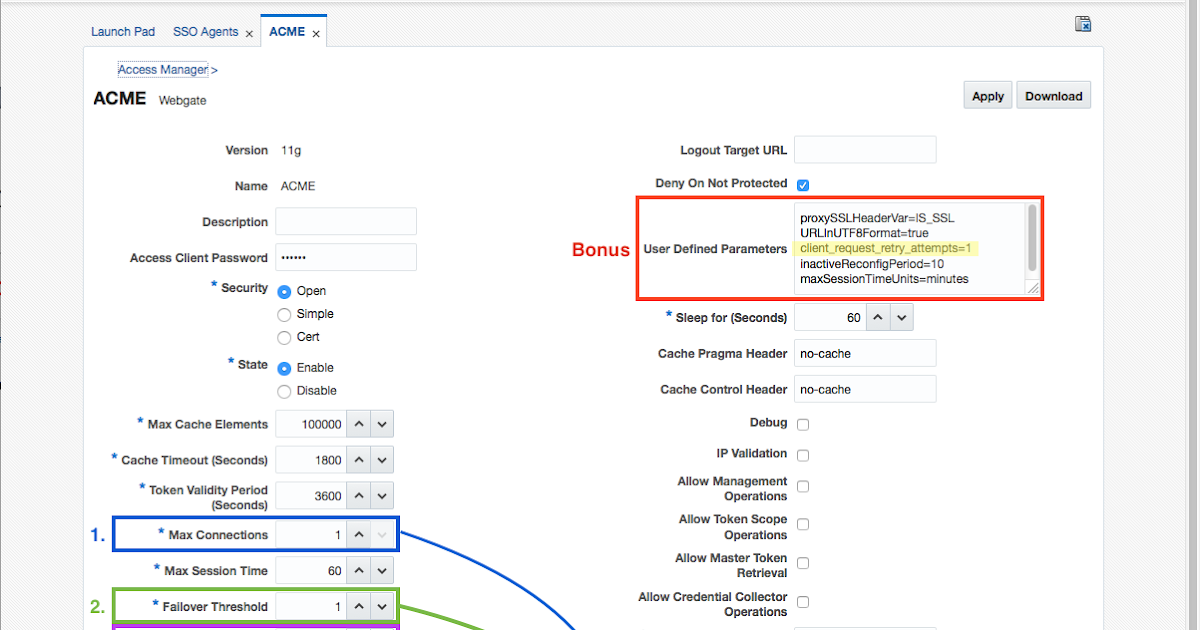The height and width of the screenshot is (630, 1200).
Task: Close the SSO Agents tab
Action: [249, 33]
